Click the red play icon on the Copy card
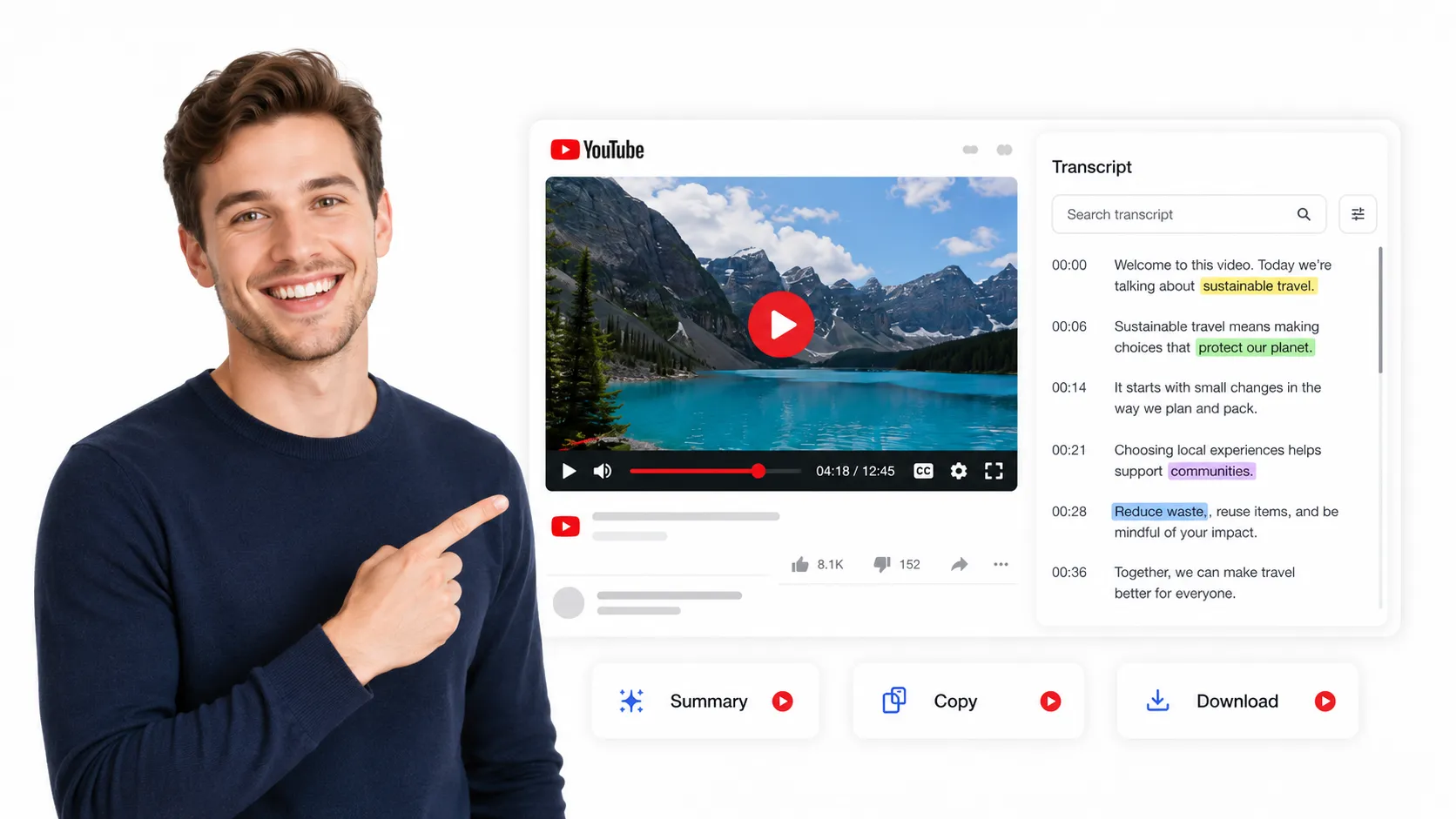Viewport: 1456px width, 819px height. (x=1051, y=702)
